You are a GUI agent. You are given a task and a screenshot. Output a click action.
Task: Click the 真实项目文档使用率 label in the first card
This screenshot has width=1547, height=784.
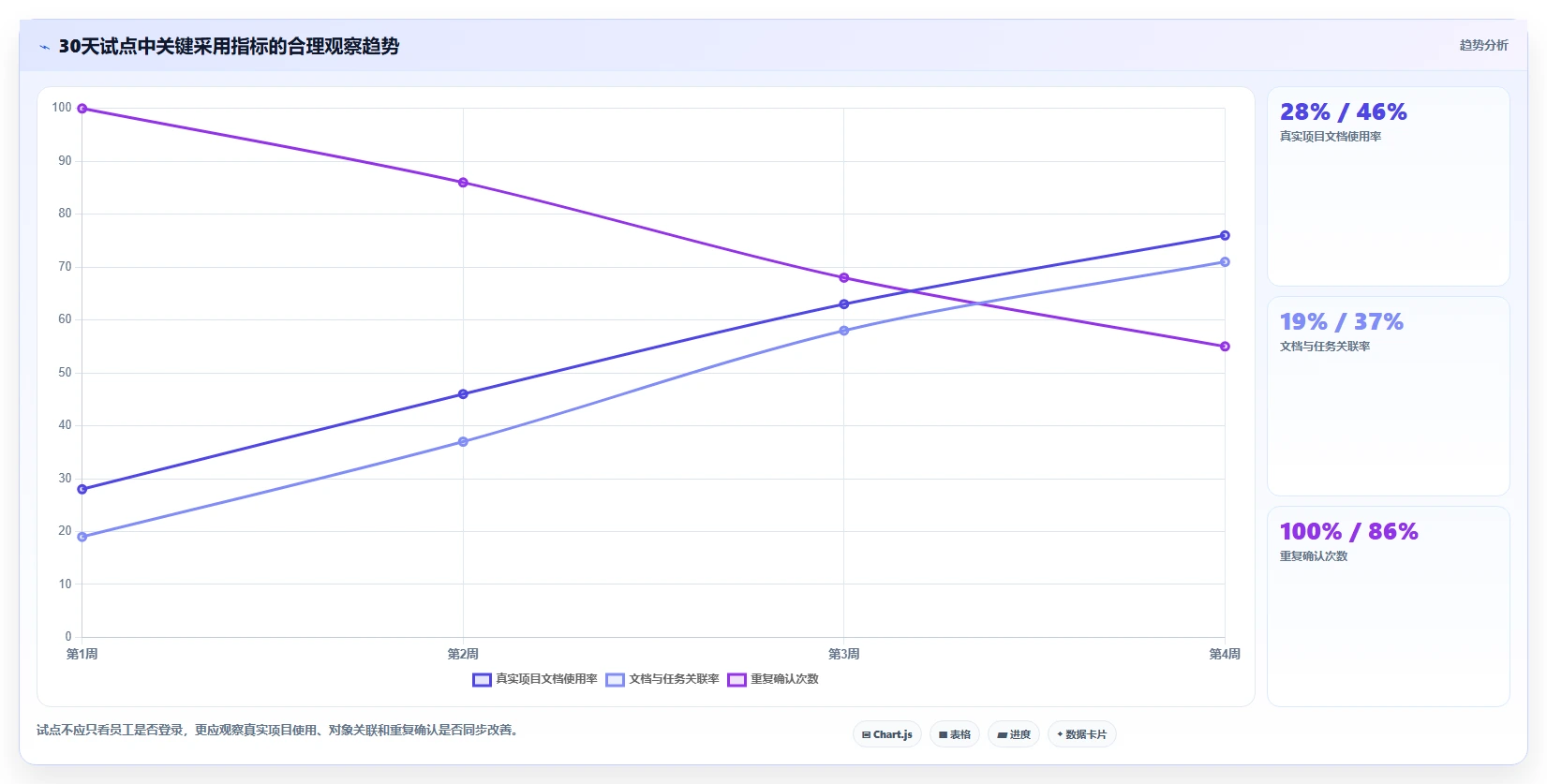coord(1331,137)
